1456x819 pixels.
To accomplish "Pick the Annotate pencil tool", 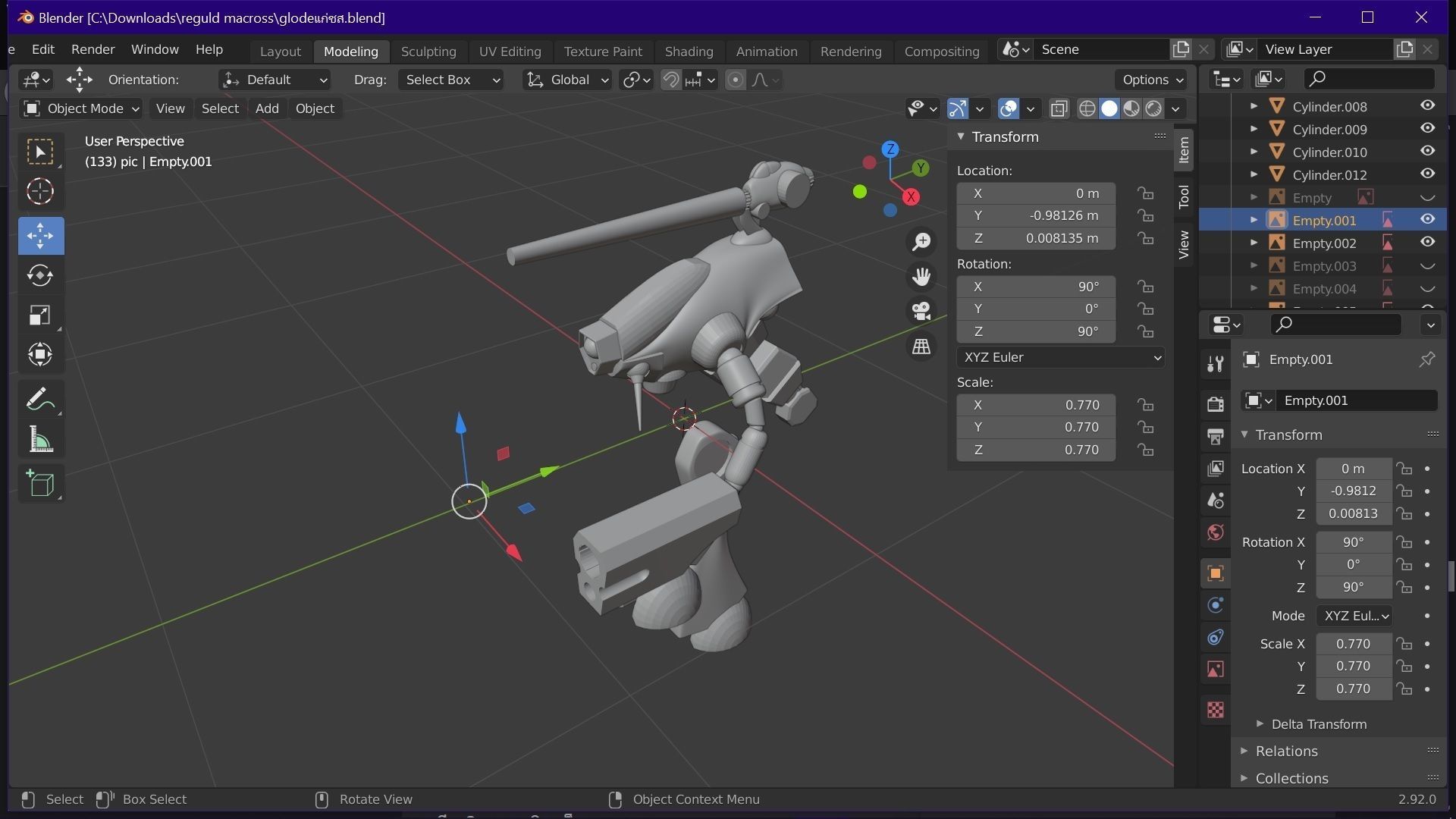I will pos(40,400).
